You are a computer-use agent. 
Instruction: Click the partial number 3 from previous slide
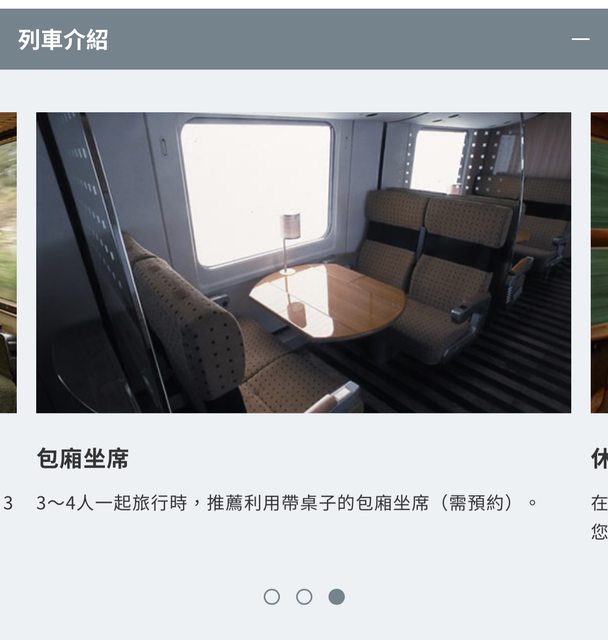click(x=8, y=503)
